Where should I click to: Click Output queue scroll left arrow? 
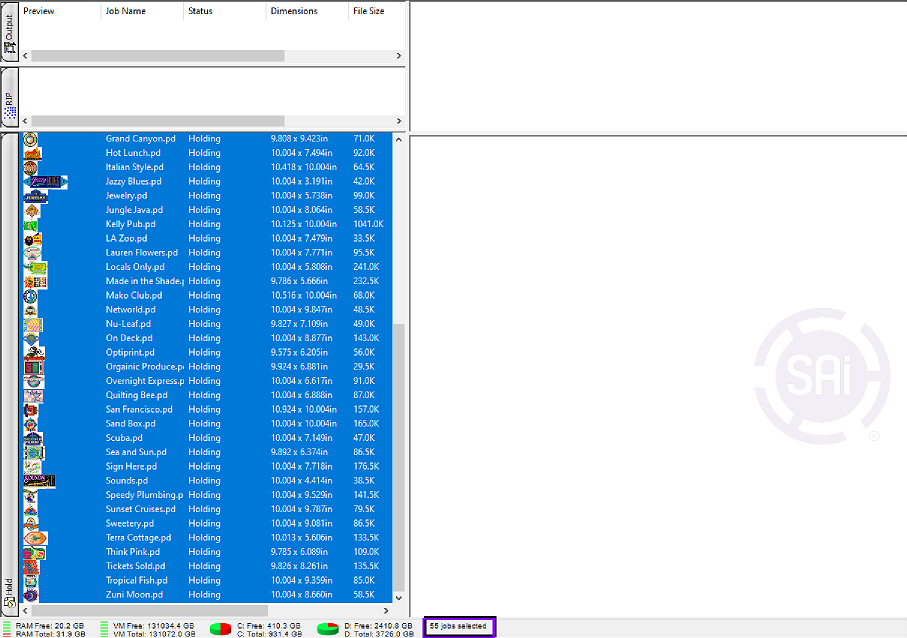coord(25,56)
